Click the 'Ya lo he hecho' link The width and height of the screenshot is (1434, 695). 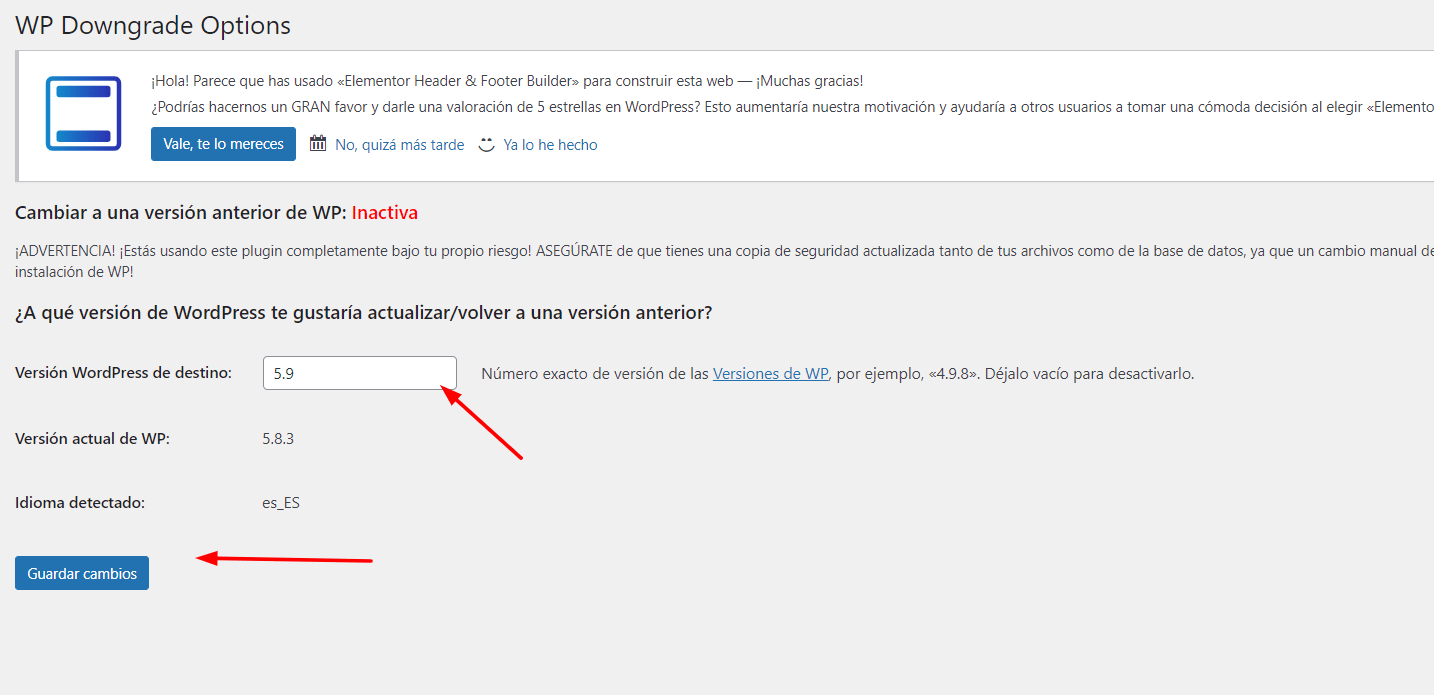pyautogui.click(x=550, y=145)
